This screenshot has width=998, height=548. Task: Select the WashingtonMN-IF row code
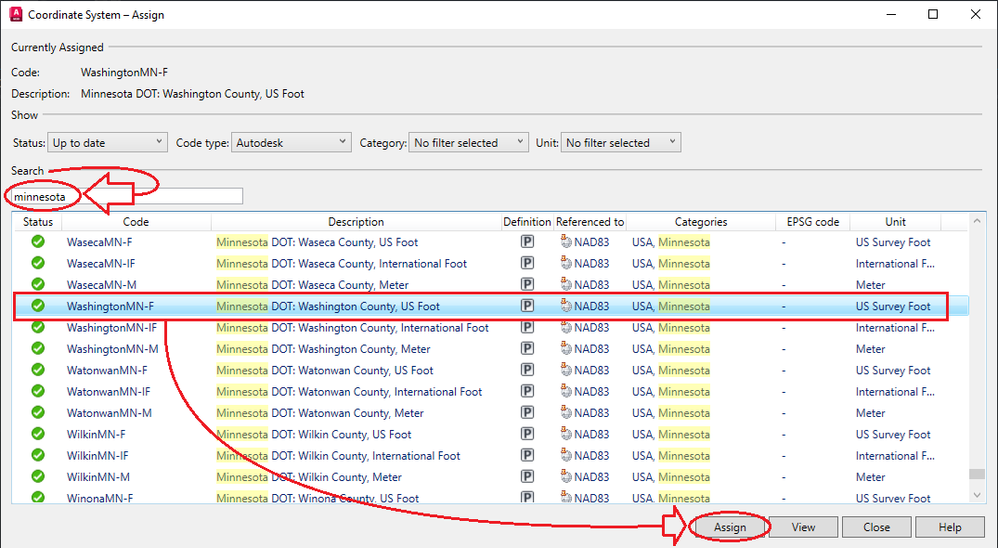111,327
